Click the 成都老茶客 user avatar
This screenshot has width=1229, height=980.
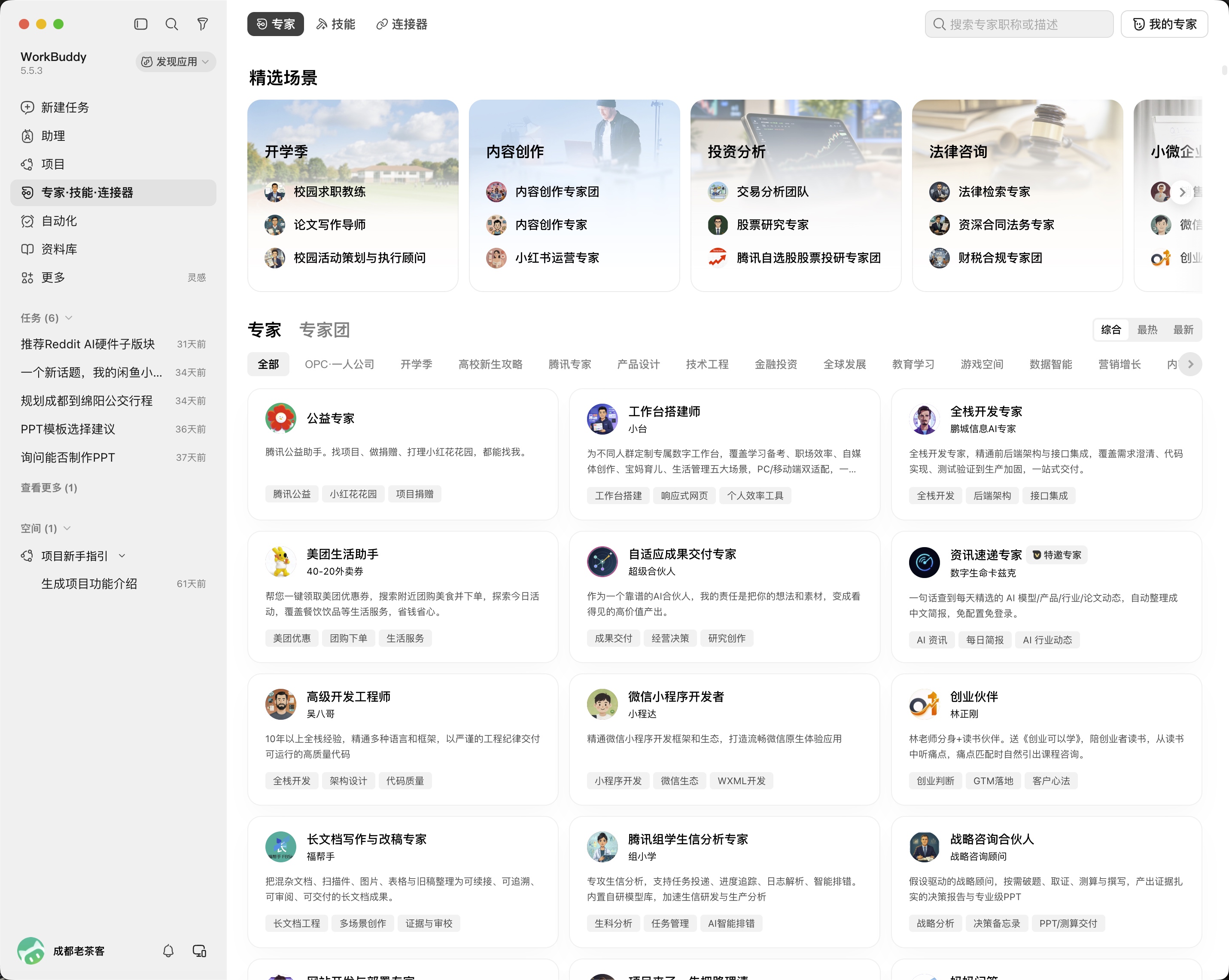[31, 950]
